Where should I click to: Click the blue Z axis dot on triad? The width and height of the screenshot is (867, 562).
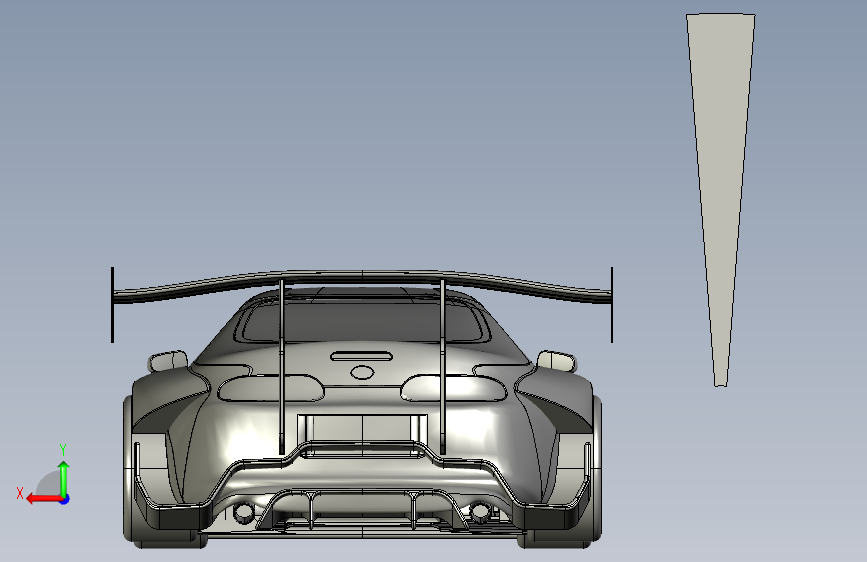coord(65,499)
